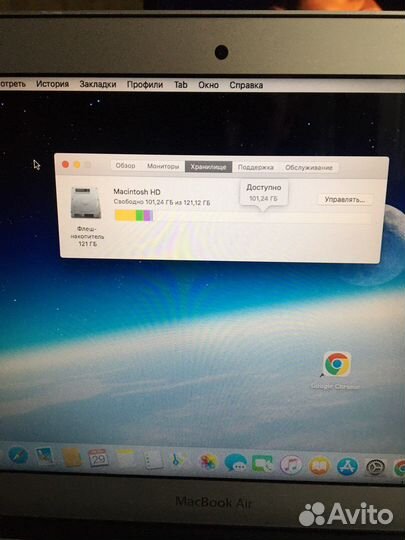Open iBooks from the Dock
Image resolution: width=405 pixels, height=540 pixels.
(319, 466)
